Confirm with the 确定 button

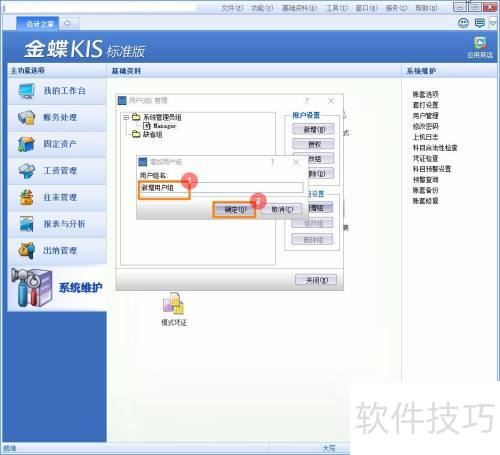click(x=235, y=209)
